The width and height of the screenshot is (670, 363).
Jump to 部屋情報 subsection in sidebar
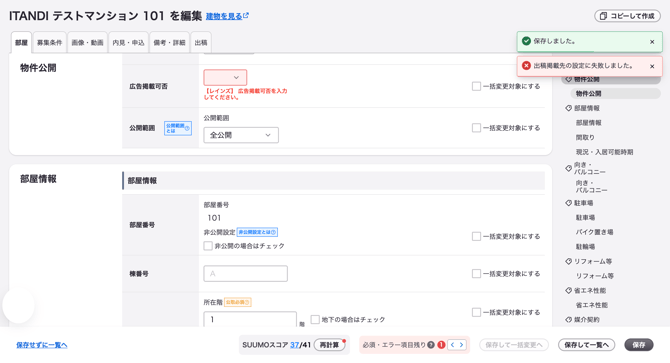point(588,123)
